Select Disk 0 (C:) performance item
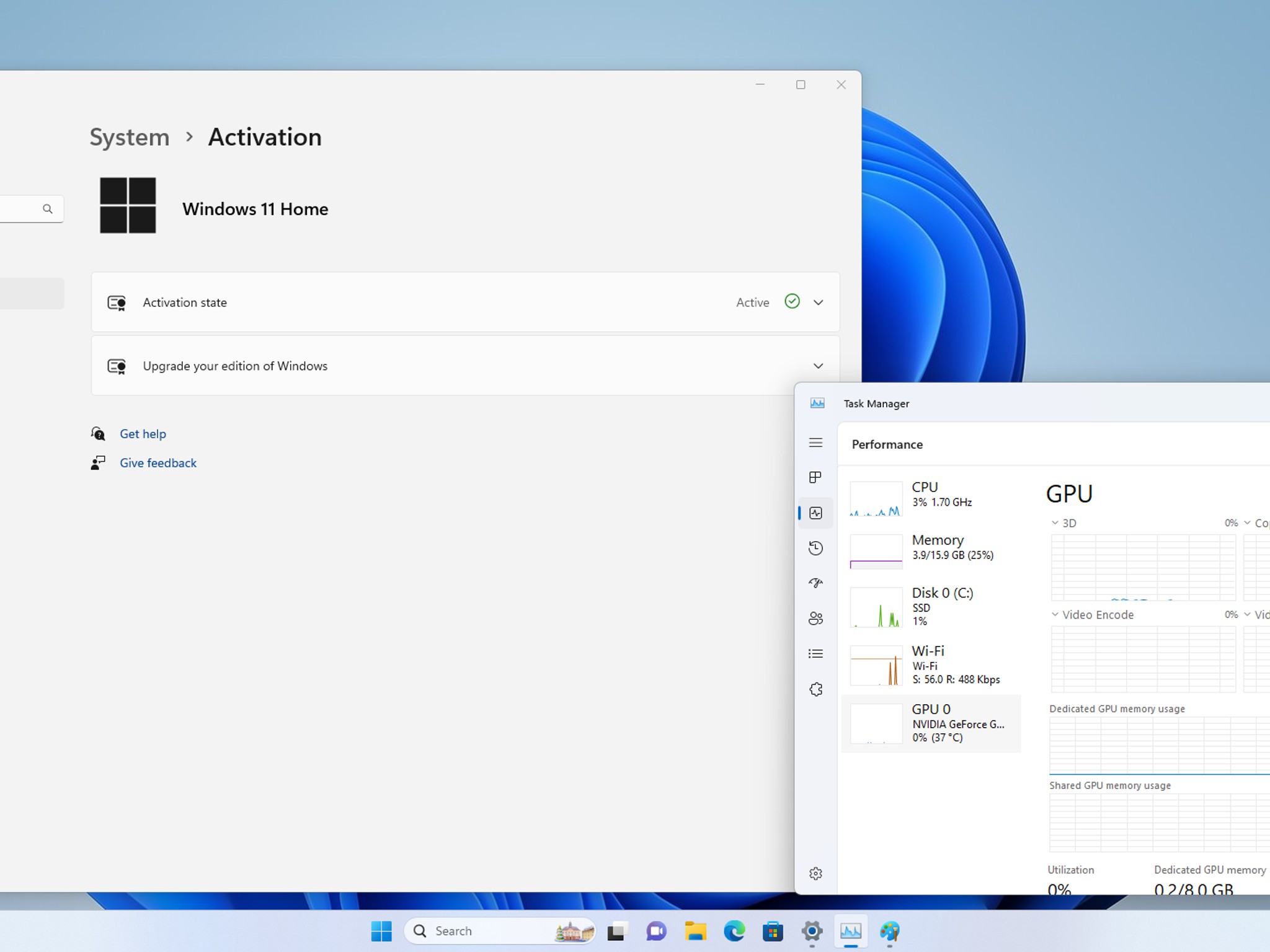The image size is (1270, 952). click(931, 607)
